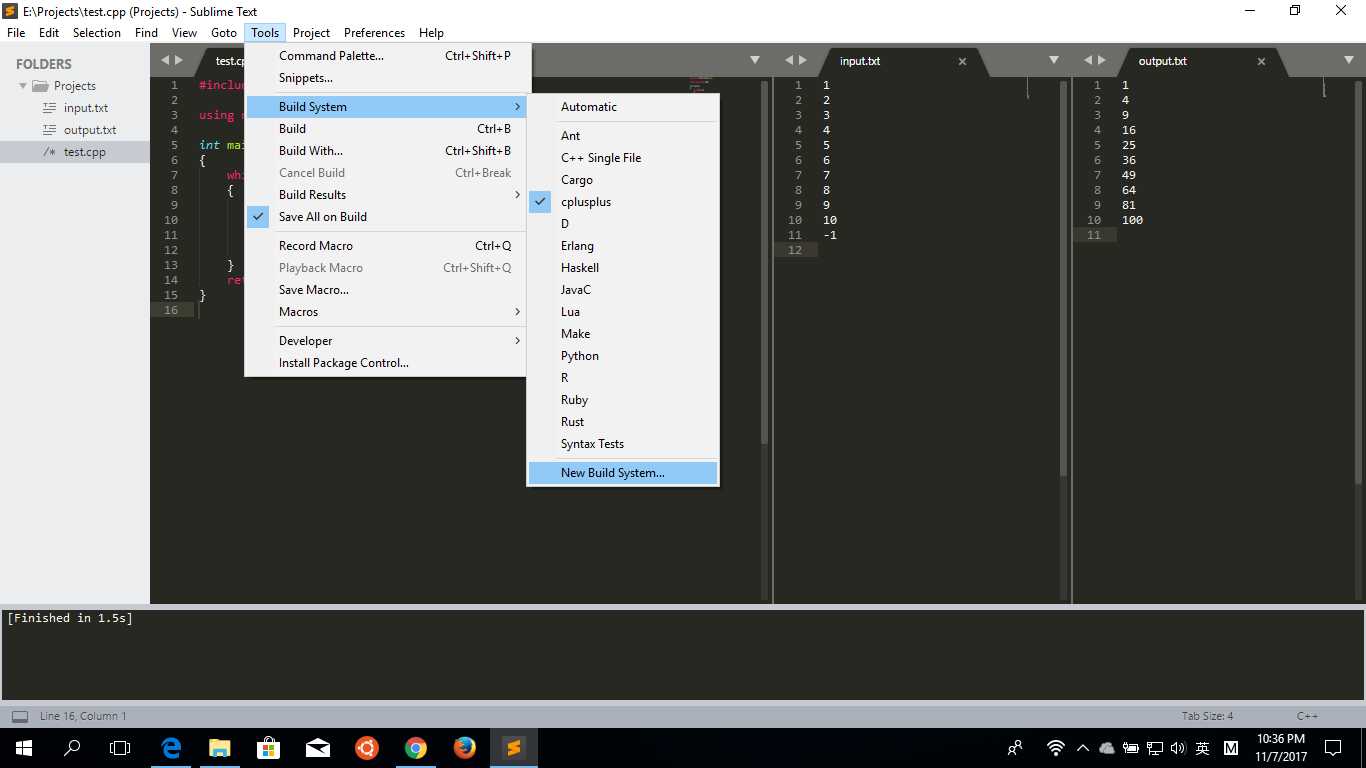Open the Windows Start menu

(24, 748)
